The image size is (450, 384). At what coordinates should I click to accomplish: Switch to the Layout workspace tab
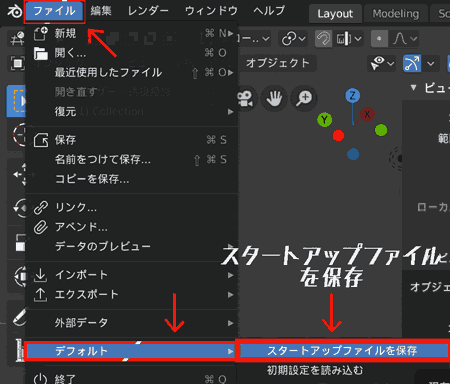coord(335,14)
